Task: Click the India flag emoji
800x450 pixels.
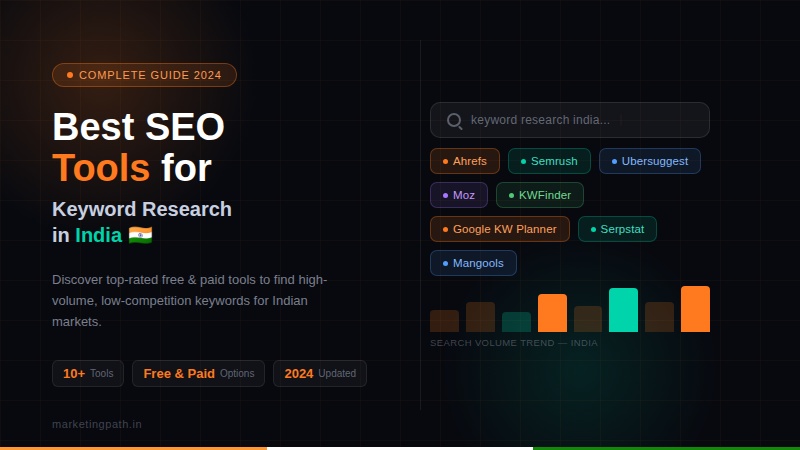Action: (x=140, y=235)
